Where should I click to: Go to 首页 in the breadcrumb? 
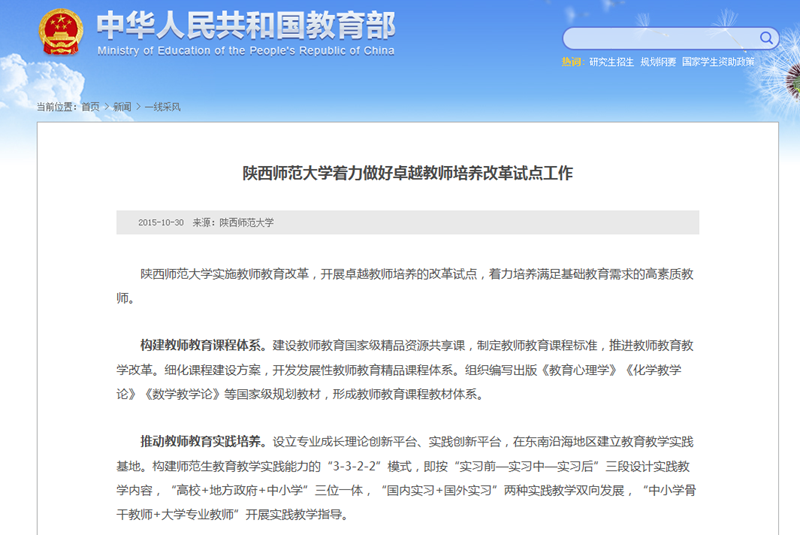click(x=91, y=107)
